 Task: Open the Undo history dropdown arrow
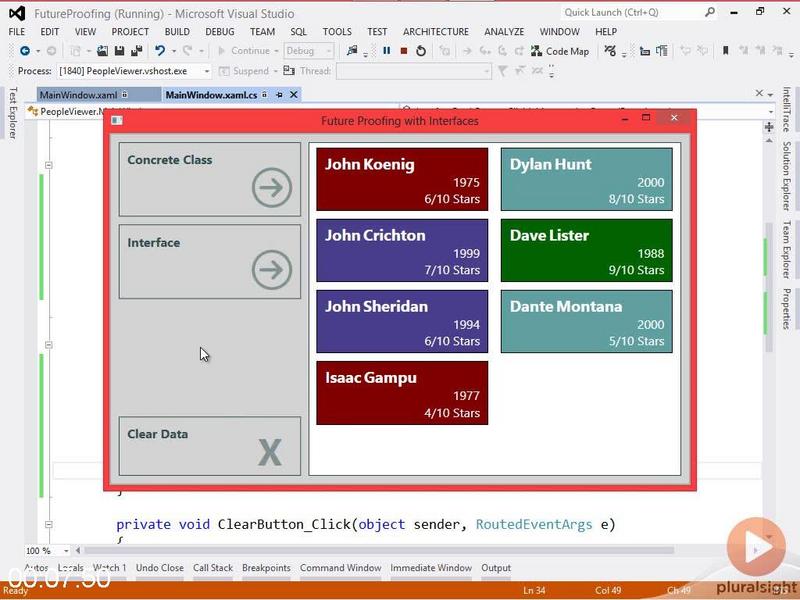click(x=174, y=51)
